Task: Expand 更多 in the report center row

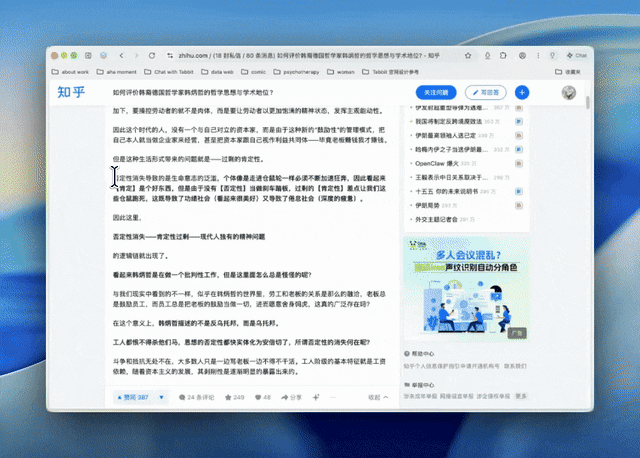Action: tap(521, 396)
